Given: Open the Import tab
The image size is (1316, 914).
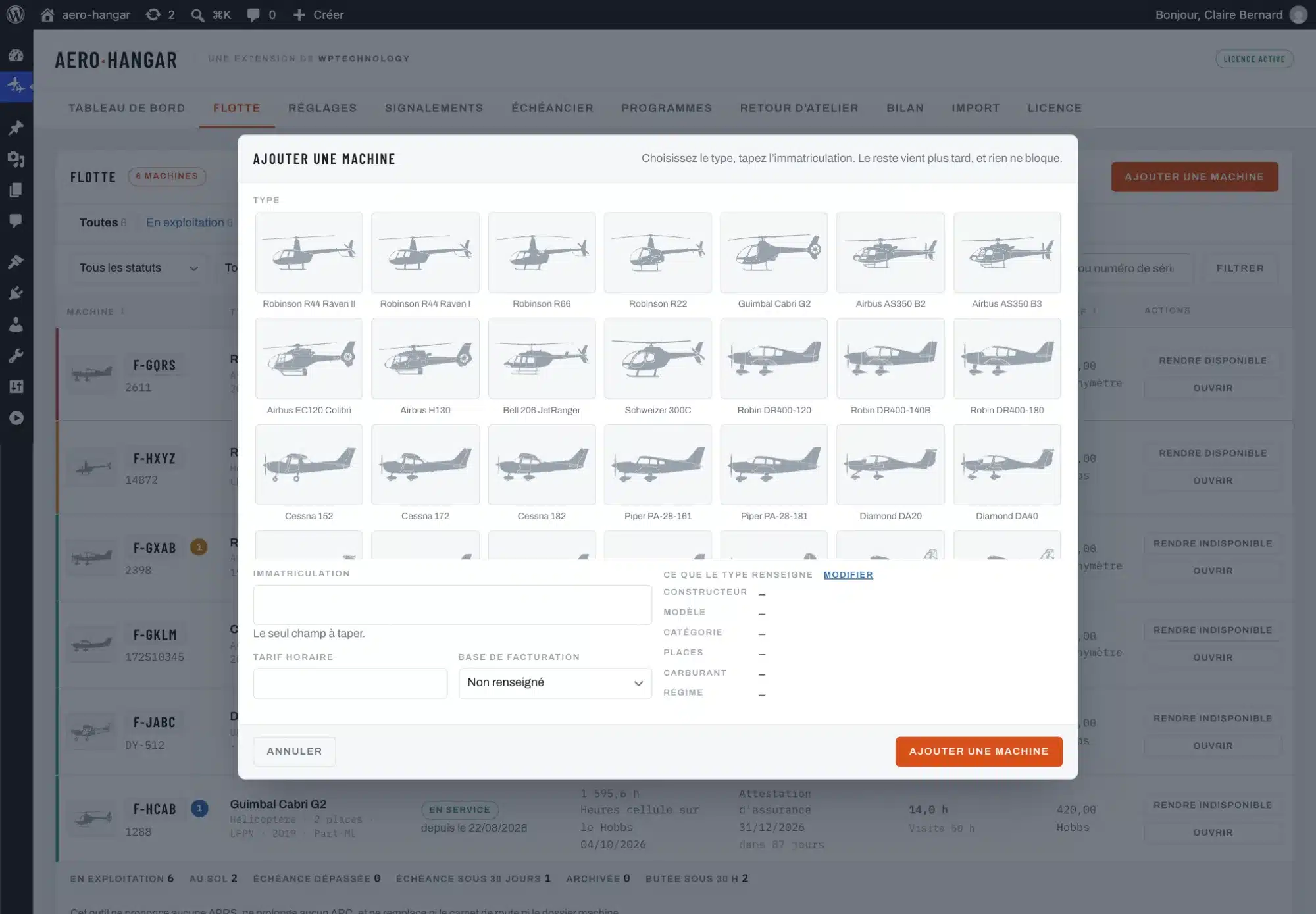Looking at the screenshot, I should (x=975, y=108).
